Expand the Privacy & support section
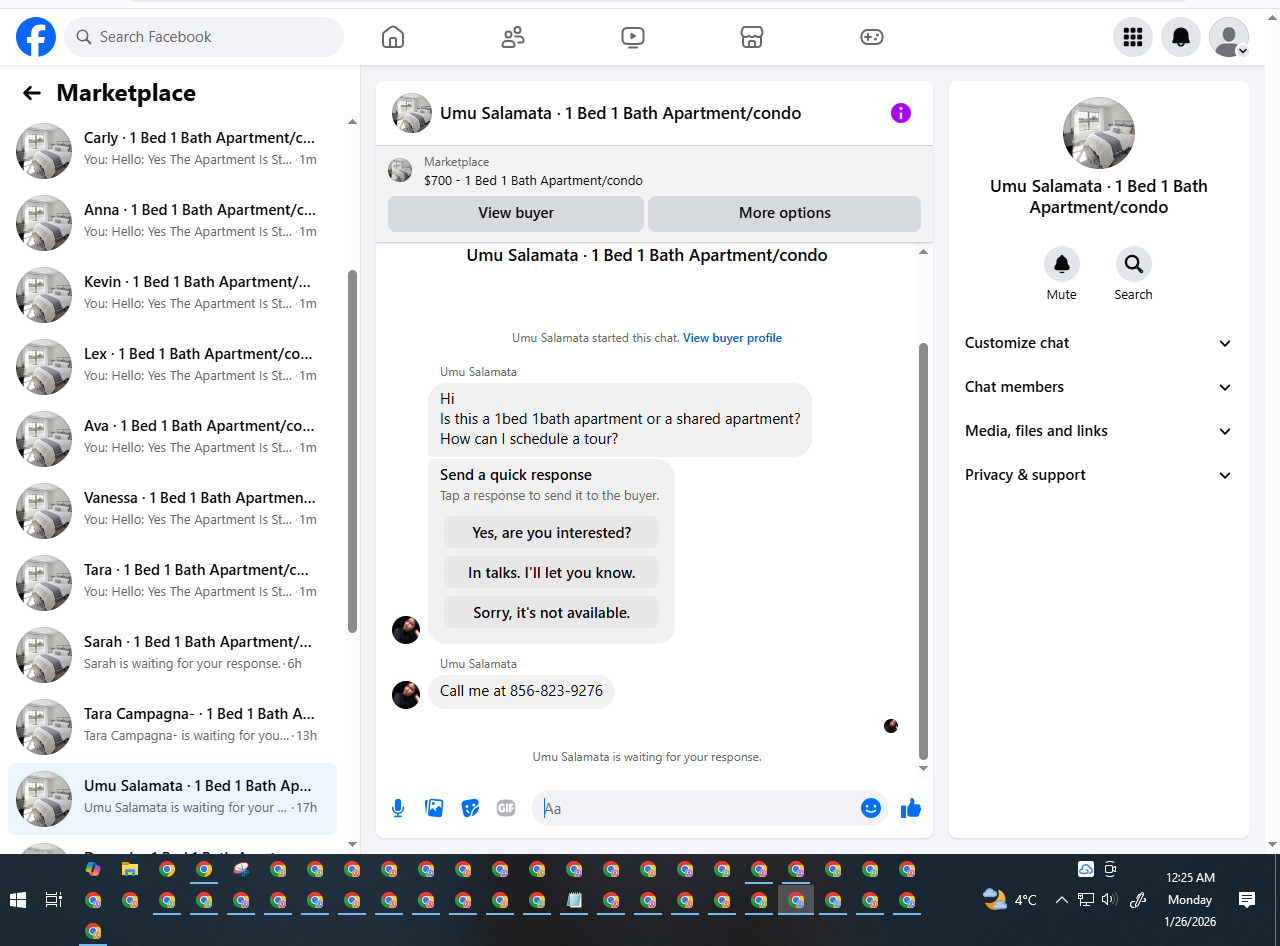Image resolution: width=1280 pixels, height=946 pixels. [x=1099, y=475]
